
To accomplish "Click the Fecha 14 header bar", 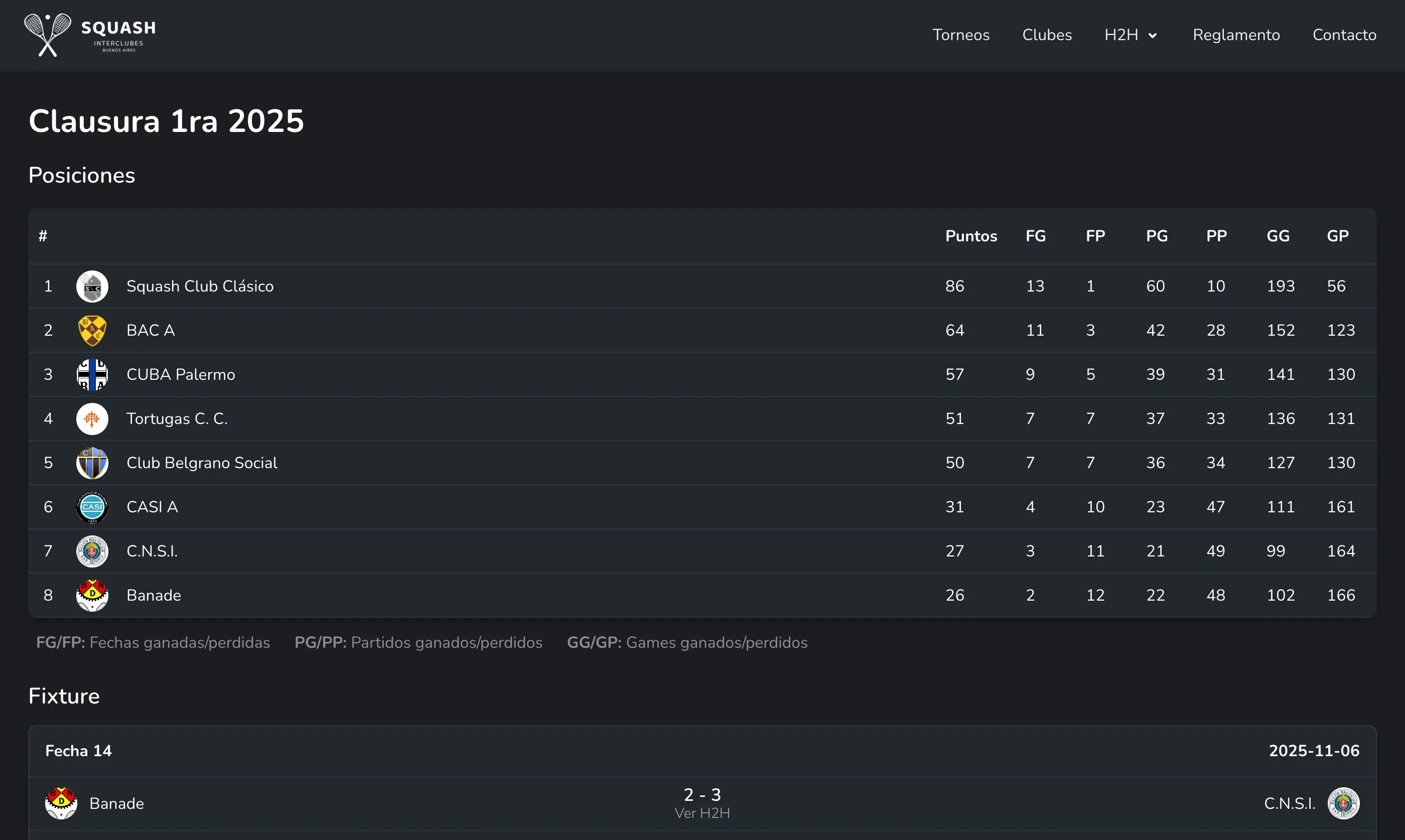I will coord(79,751).
